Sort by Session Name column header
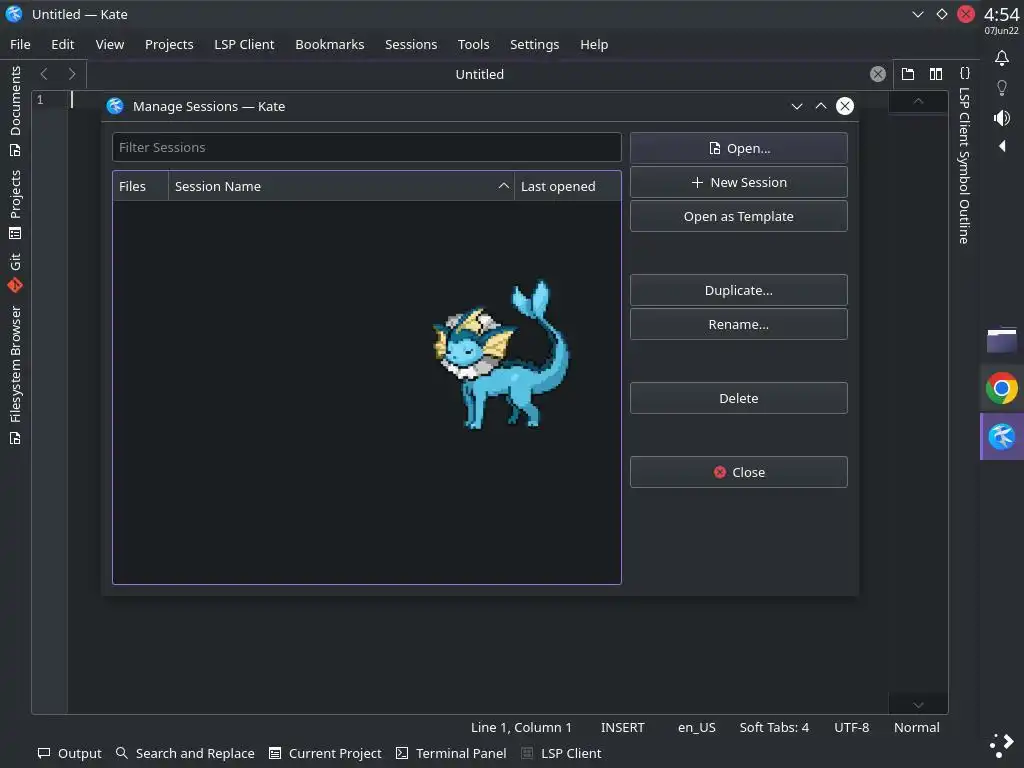Viewport: 1024px width, 768px height. click(341, 186)
